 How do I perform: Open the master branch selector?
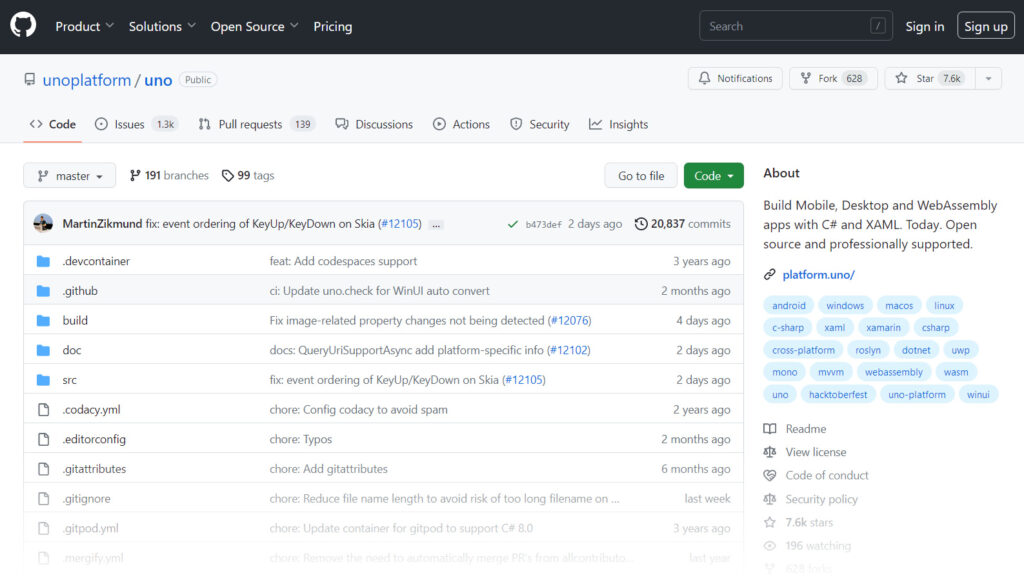coord(69,176)
